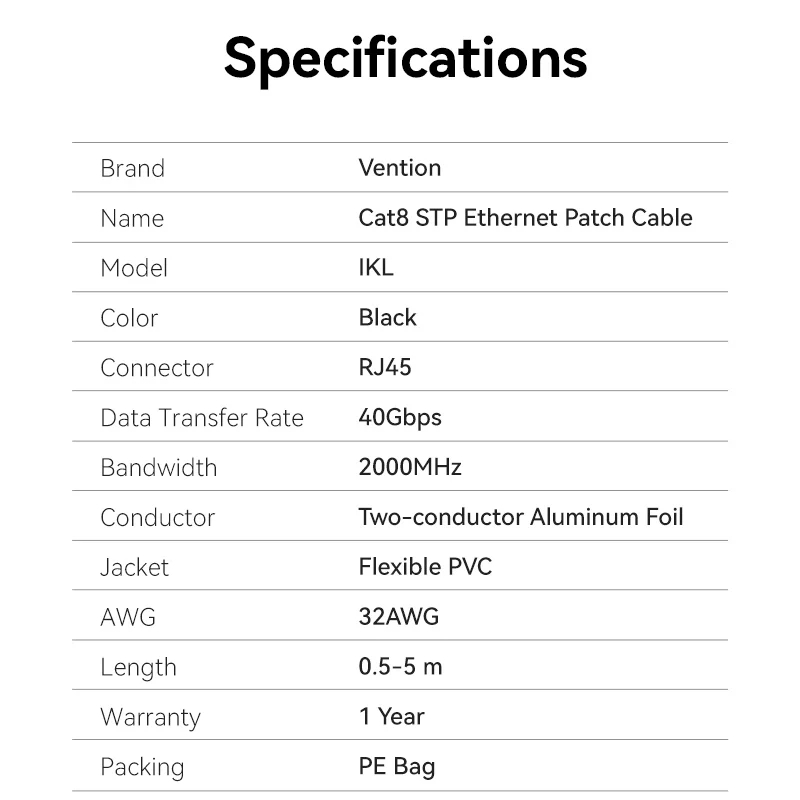Viewport: 800px width, 800px height.
Task: Click the Bandwidth row label
Action: [x=158, y=468]
